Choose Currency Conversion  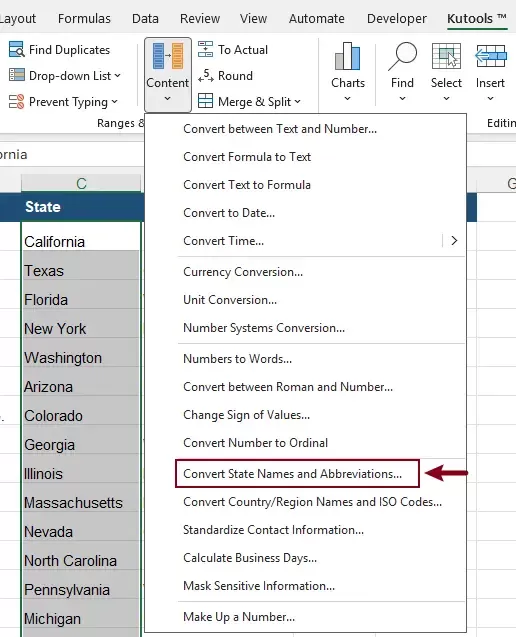click(x=306, y=272)
